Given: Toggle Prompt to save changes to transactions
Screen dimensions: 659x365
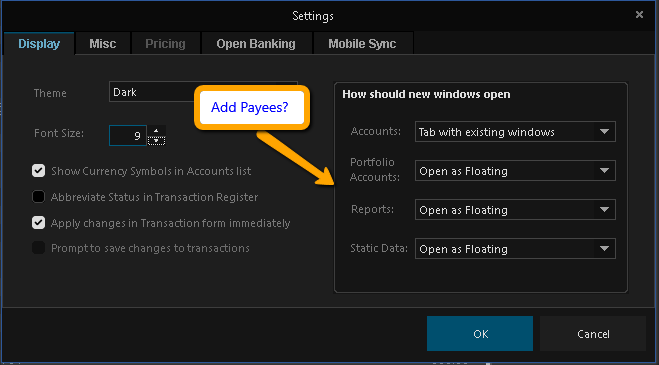Looking at the screenshot, I should click(x=39, y=248).
